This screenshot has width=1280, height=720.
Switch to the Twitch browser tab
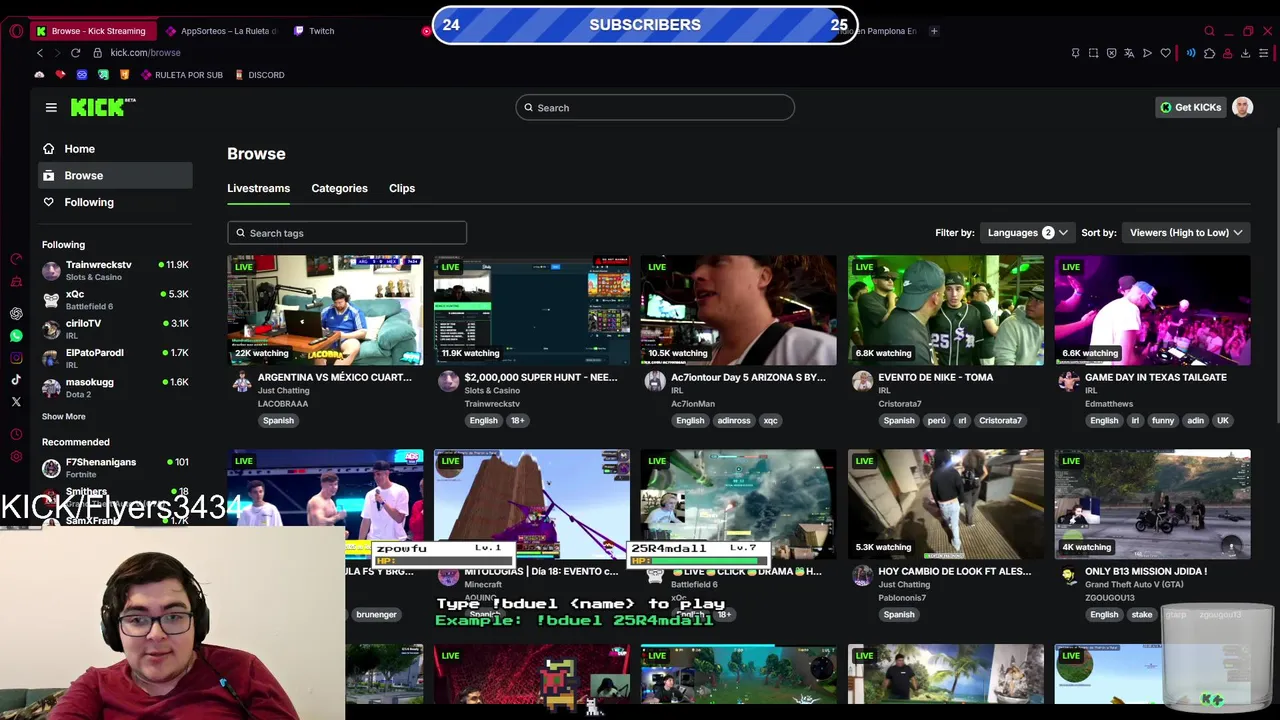(321, 31)
